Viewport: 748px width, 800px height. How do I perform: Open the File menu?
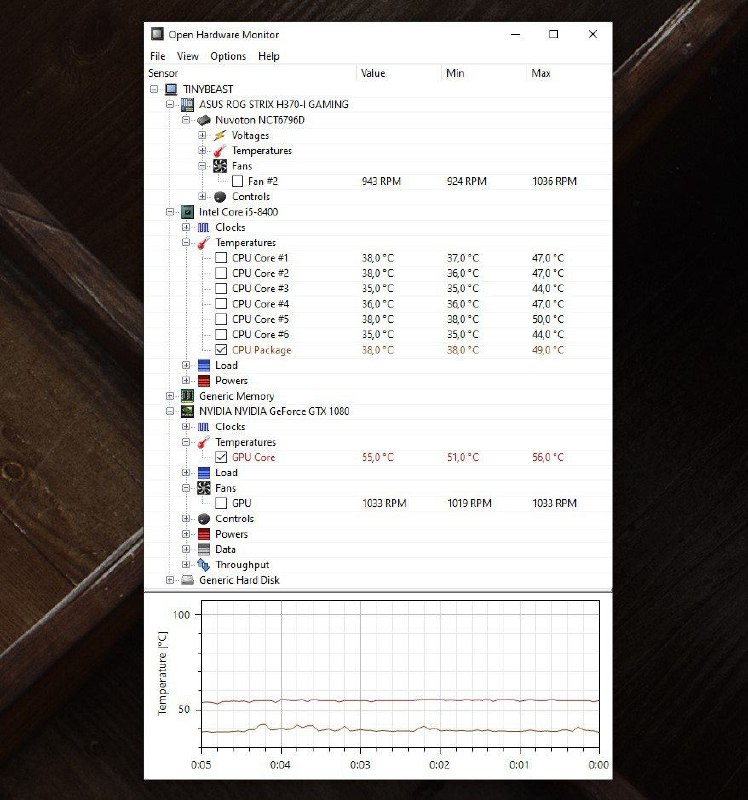point(158,56)
